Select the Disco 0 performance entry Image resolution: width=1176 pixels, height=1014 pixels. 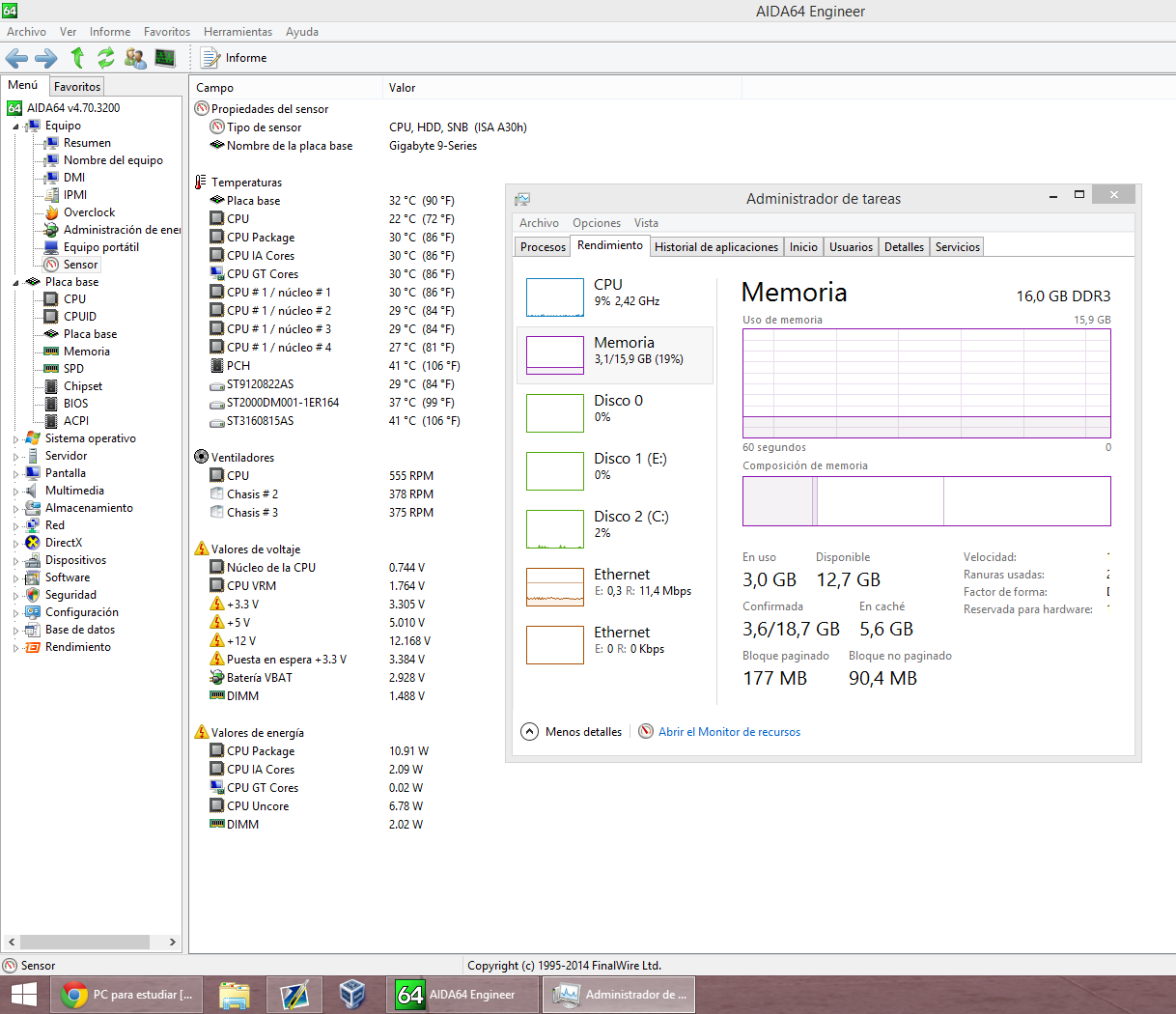click(615, 412)
